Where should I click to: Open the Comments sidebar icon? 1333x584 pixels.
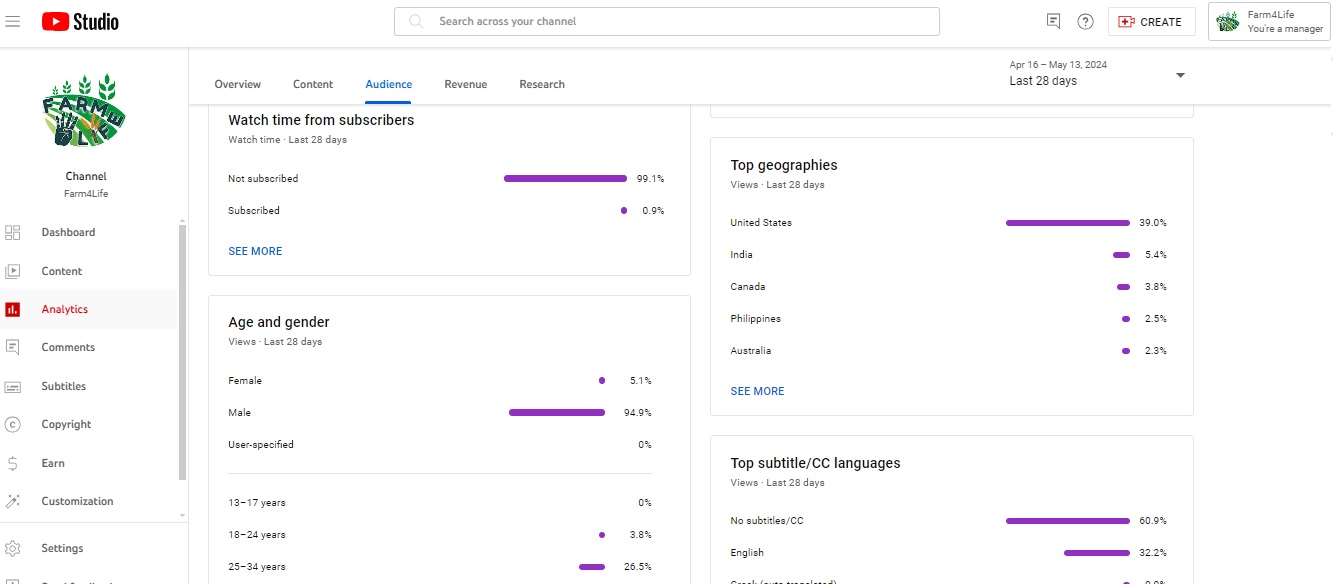[x=13, y=348]
